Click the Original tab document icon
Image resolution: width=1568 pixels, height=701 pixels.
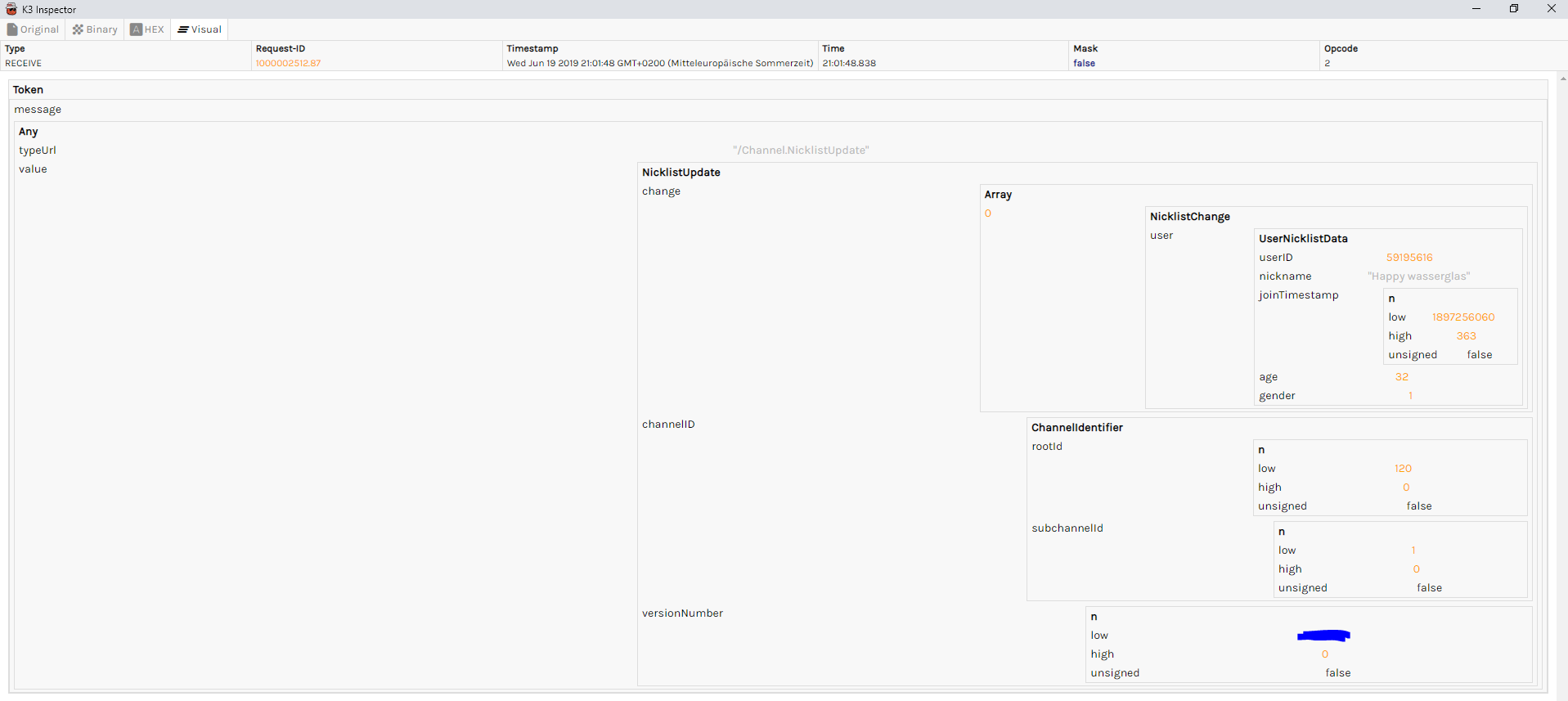point(12,29)
